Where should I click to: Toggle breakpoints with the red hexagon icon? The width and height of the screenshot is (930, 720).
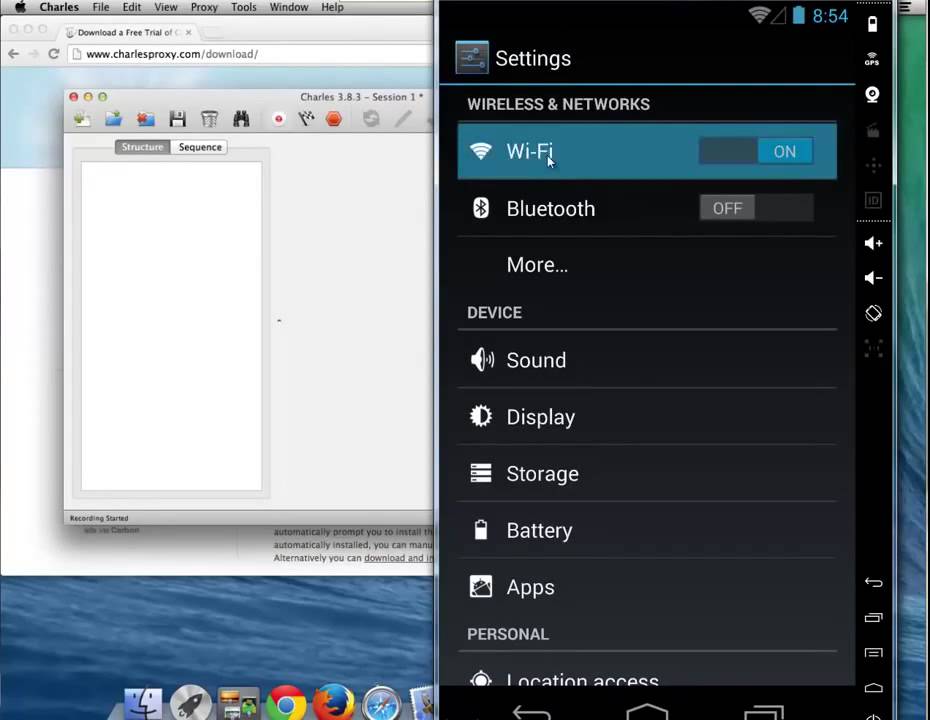[x=334, y=119]
